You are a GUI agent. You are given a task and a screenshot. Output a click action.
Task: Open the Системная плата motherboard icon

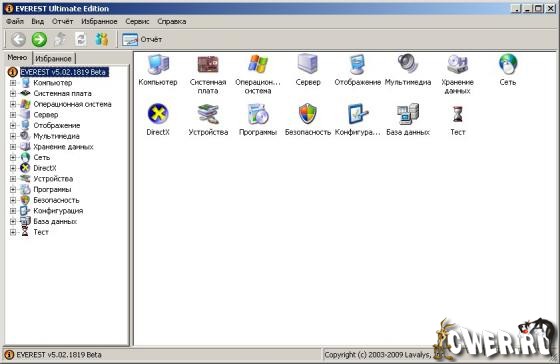click(x=208, y=64)
